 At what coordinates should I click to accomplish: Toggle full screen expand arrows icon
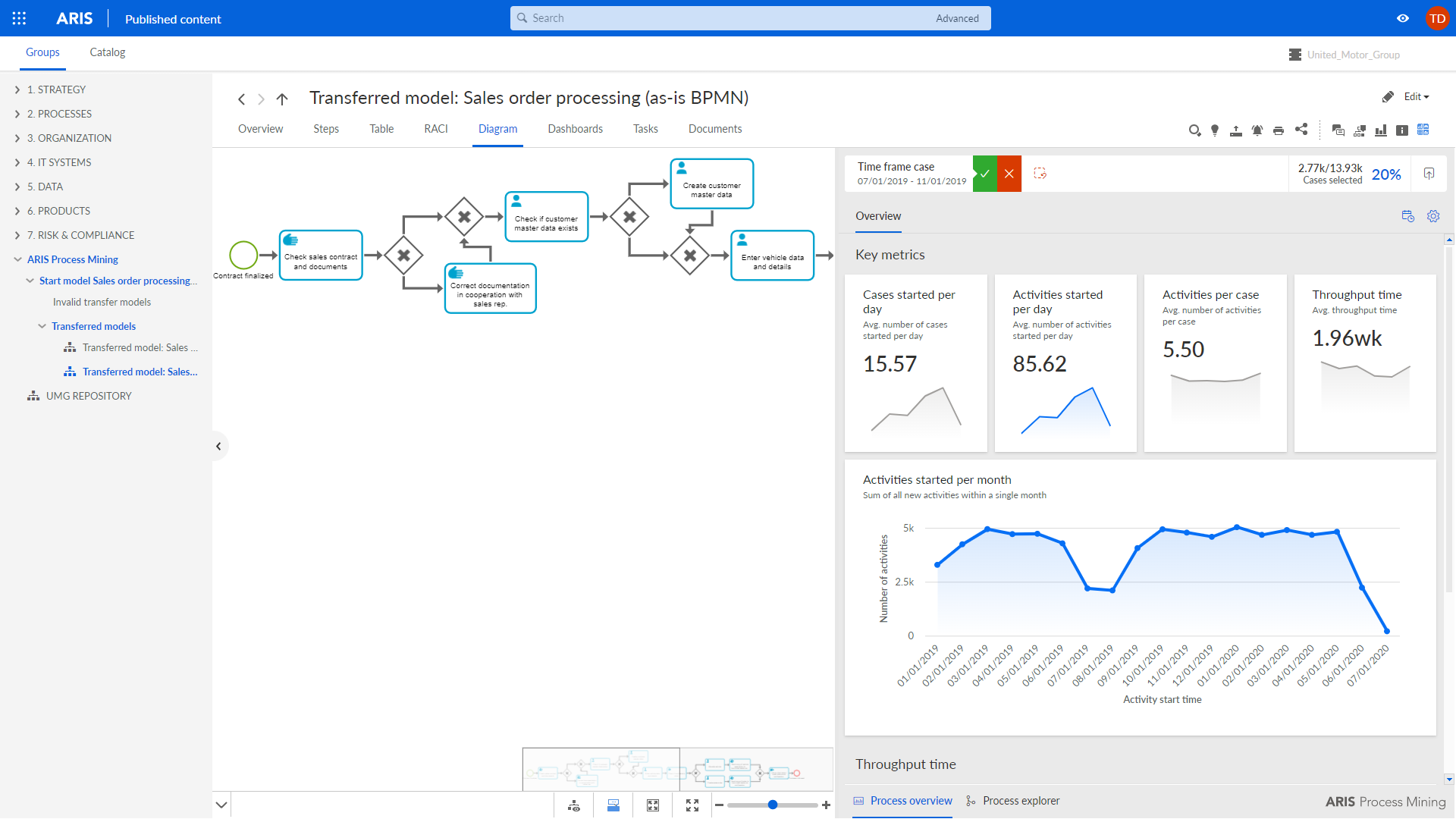point(692,805)
